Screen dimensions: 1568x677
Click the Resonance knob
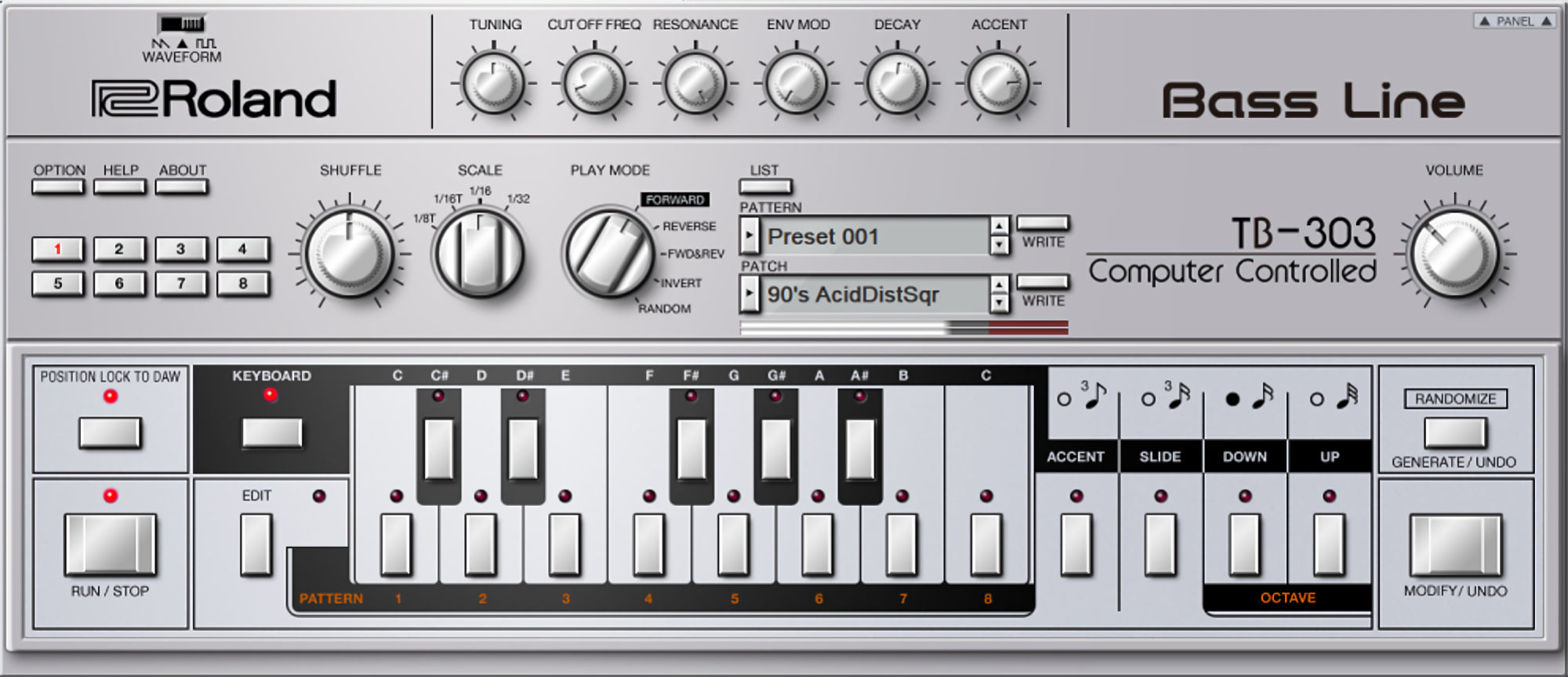click(695, 83)
